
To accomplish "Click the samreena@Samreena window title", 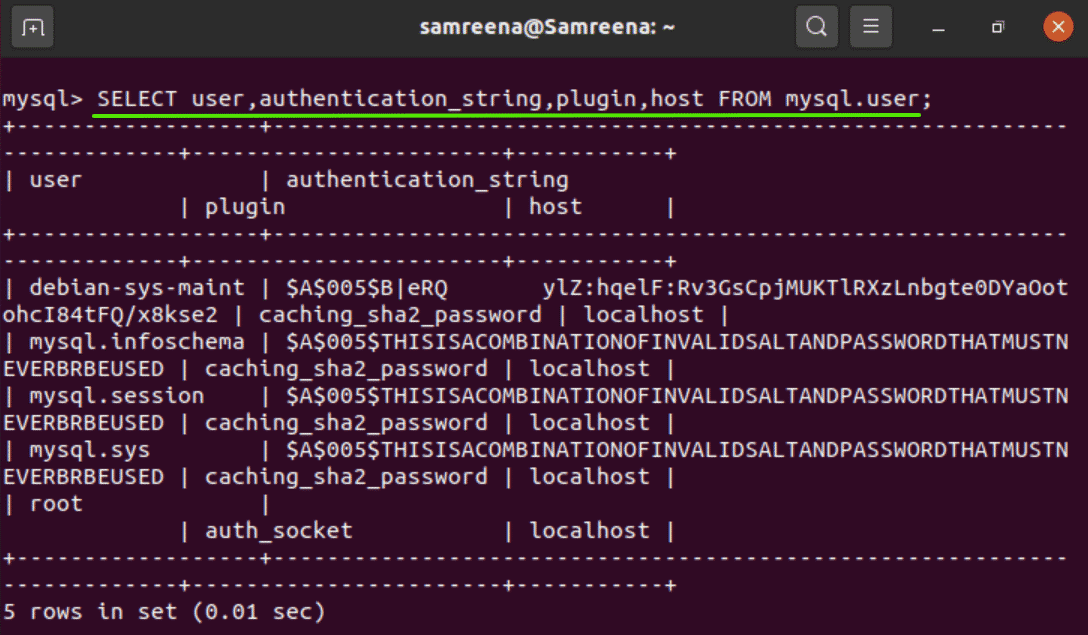I will 547,27.
